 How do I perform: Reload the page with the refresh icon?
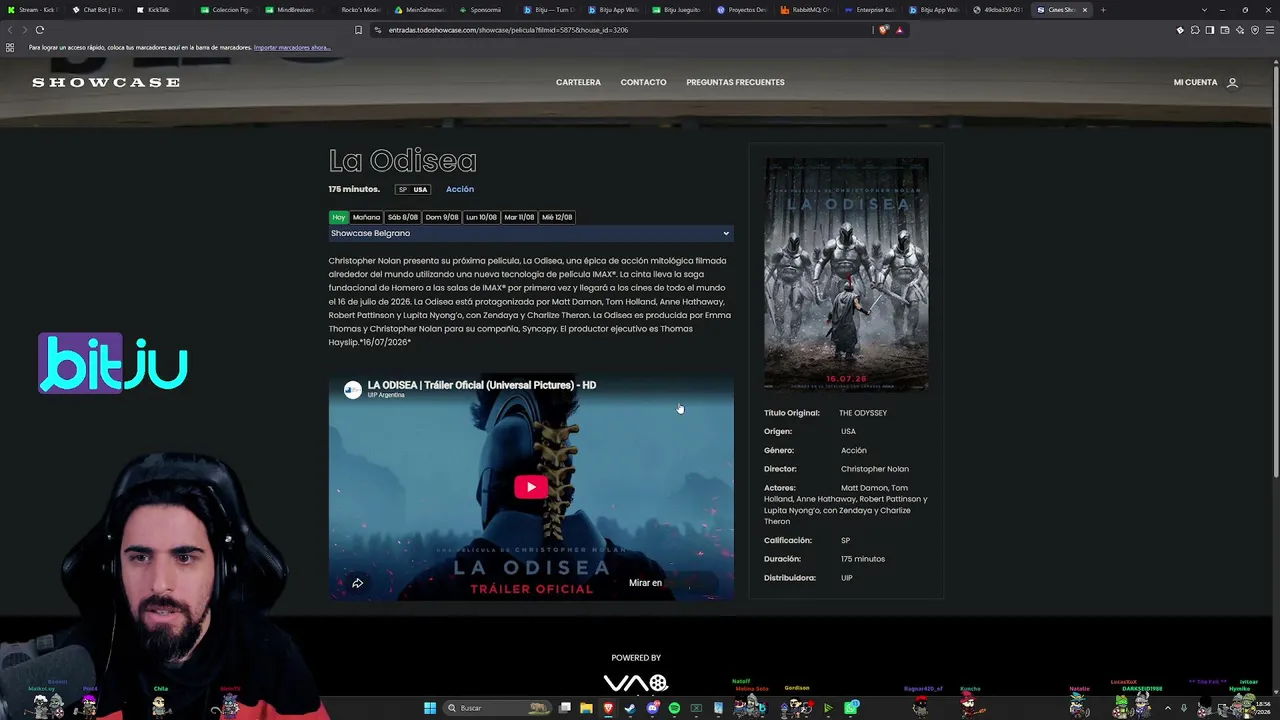40,30
